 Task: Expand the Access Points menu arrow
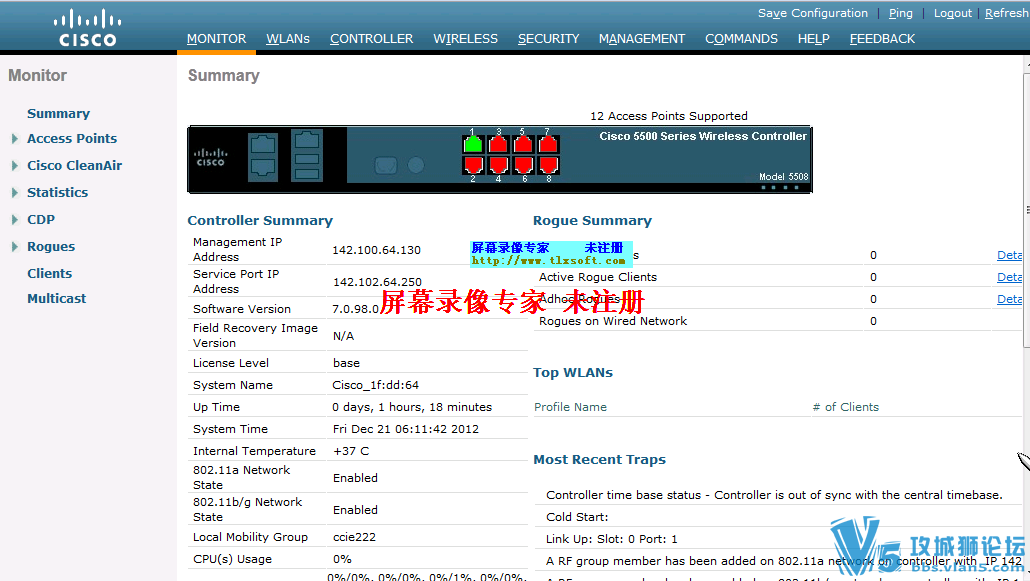point(14,139)
